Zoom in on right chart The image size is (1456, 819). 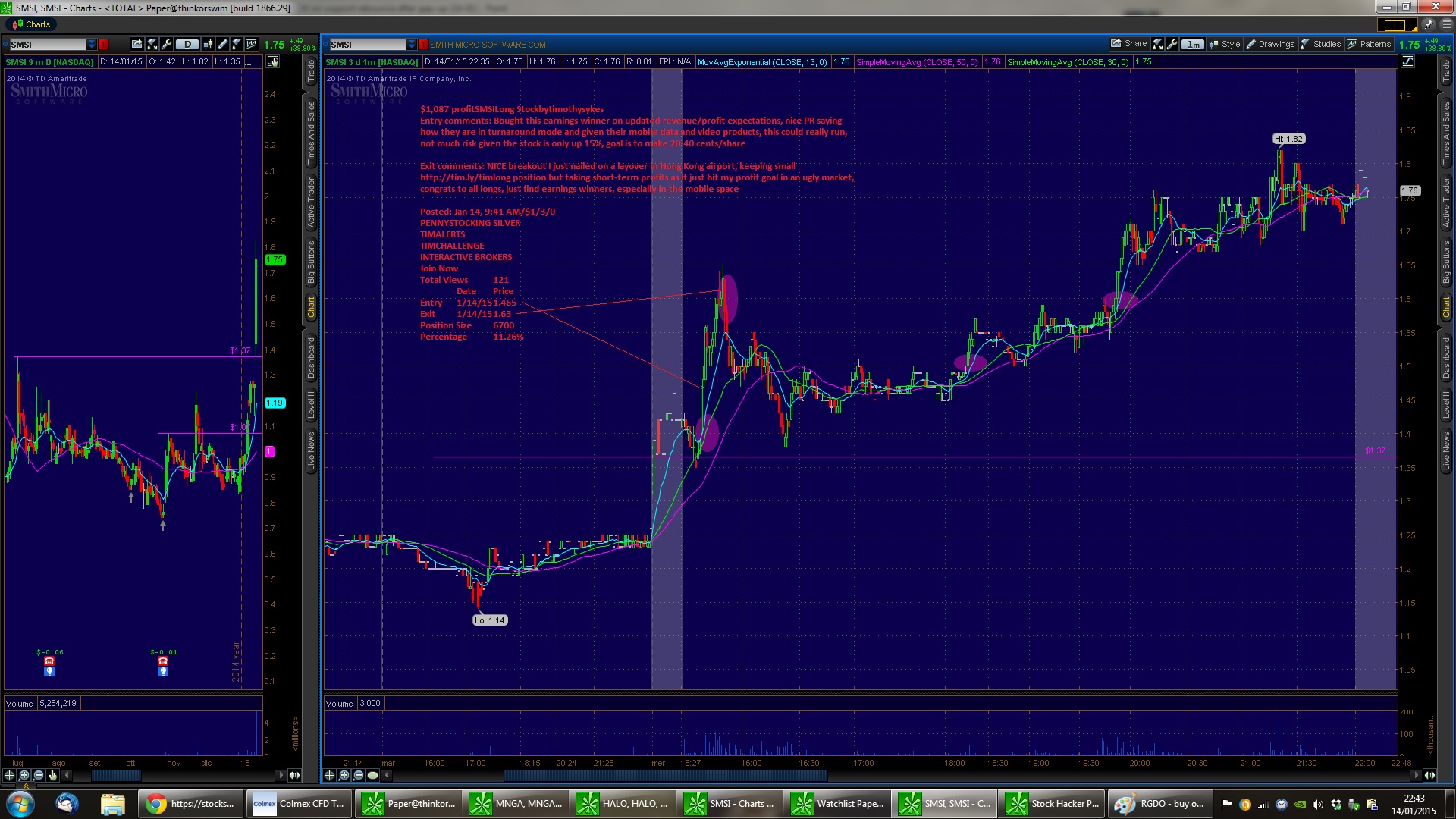click(x=344, y=775)
